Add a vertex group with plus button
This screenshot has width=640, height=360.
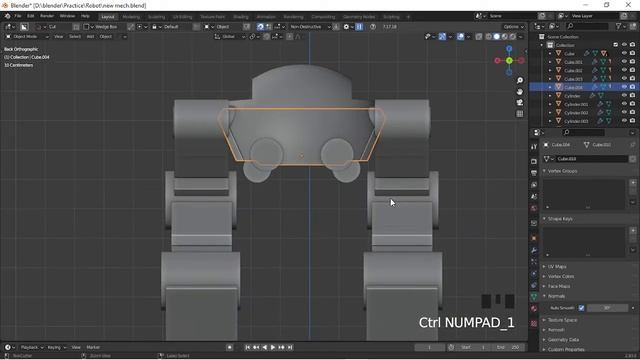[633, 182]
